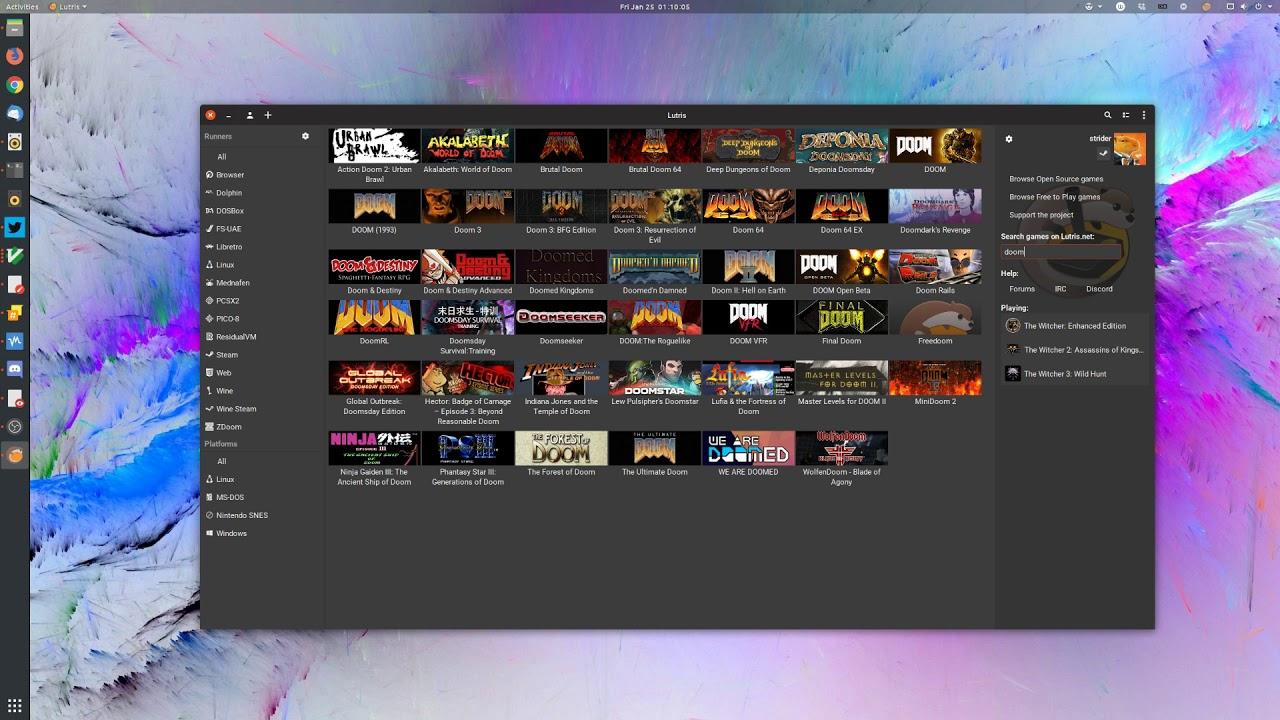The image size is (1280, 720).
Task: Select Freedoom game thumbnail
Action: tap(935, 317)
